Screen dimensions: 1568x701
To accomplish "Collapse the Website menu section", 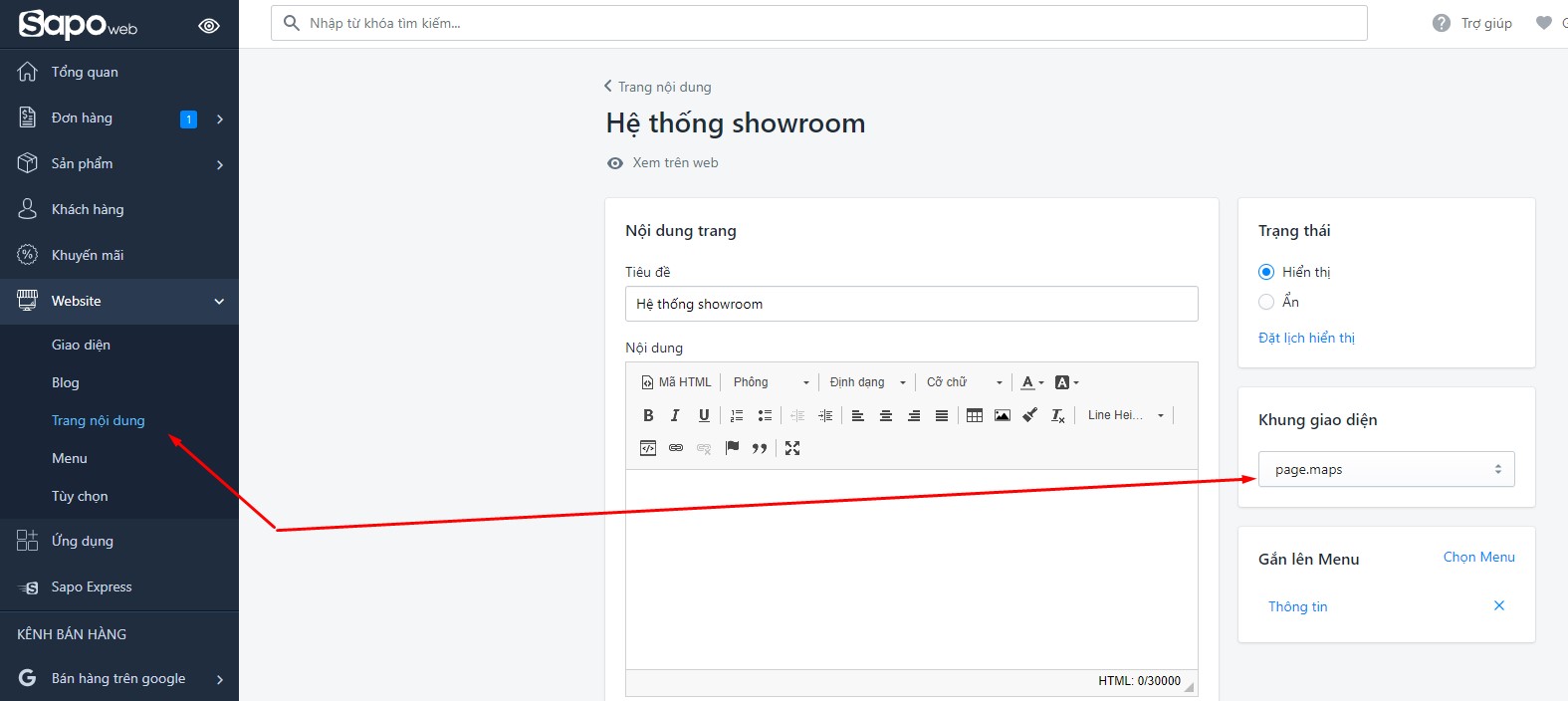I will point(219,302).
